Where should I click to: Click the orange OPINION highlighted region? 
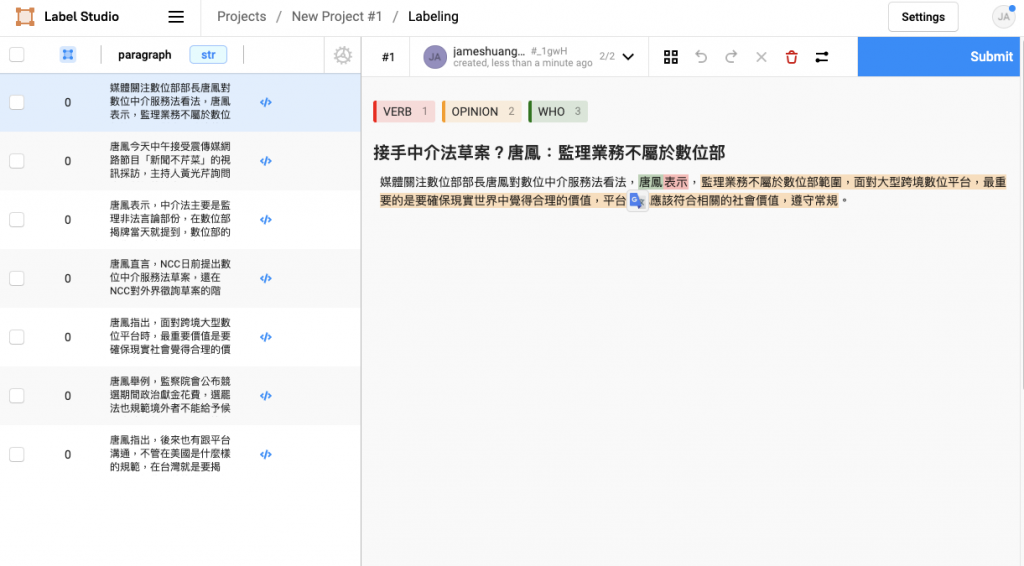(x=852, y=182)
